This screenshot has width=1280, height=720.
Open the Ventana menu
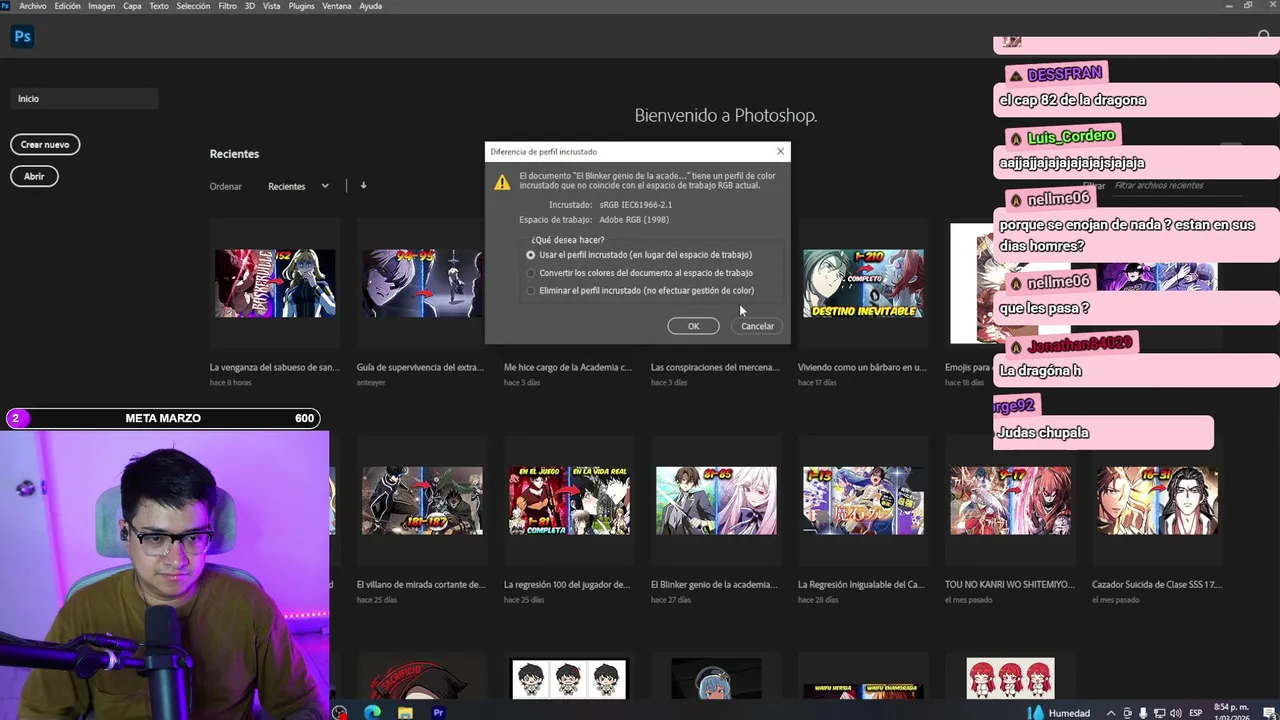point(337,6)
